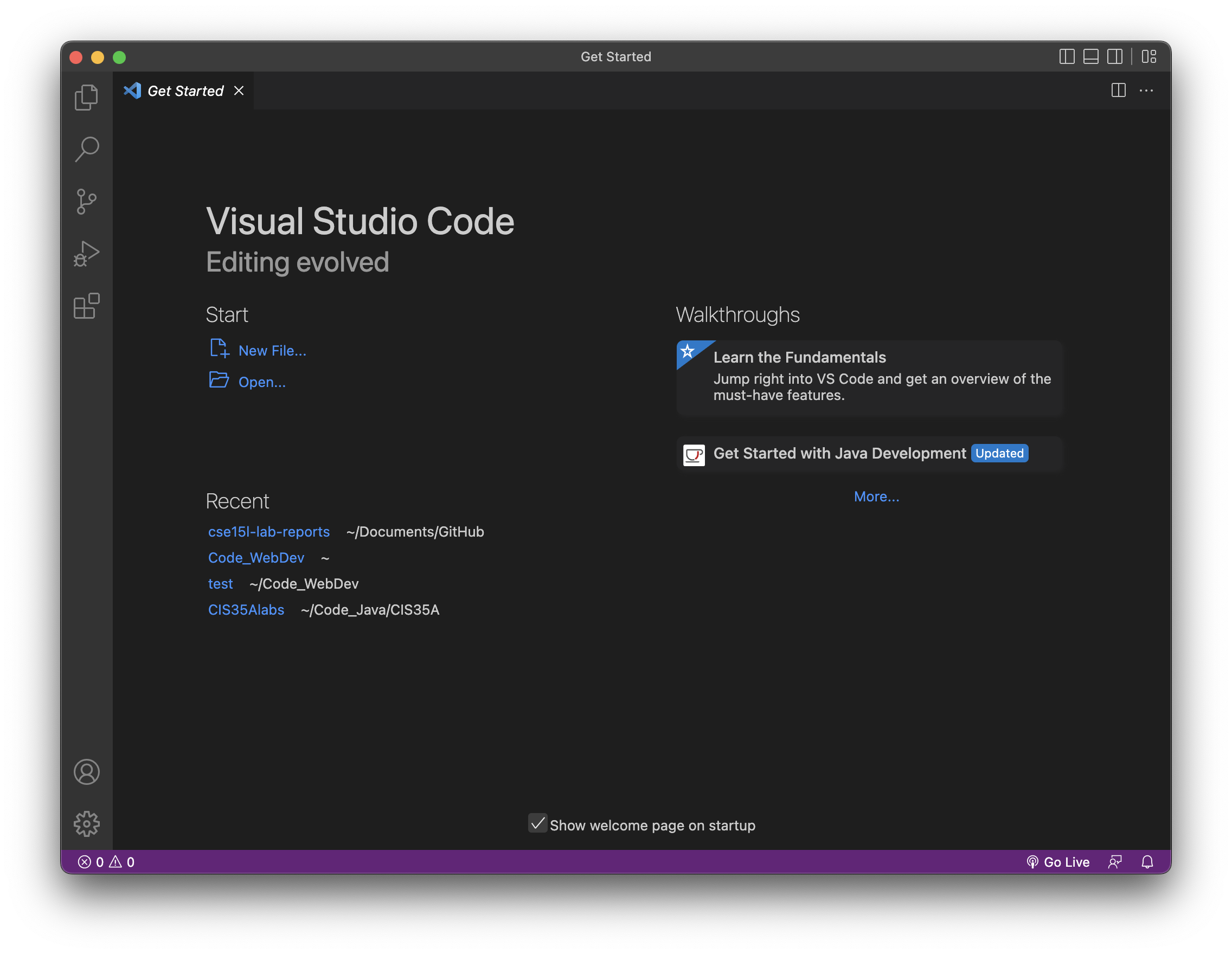Click the Recent heading

238,501
